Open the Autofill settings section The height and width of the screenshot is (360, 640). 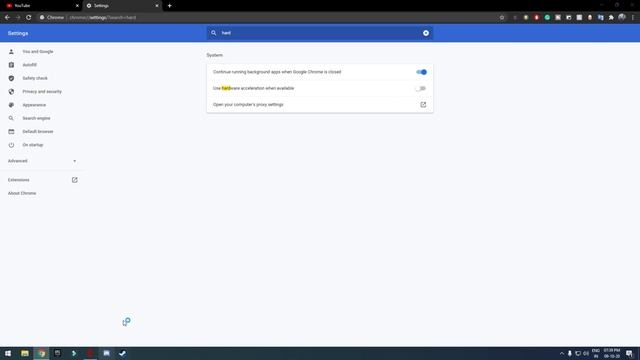pyautogui.click(x=29, y=65)
